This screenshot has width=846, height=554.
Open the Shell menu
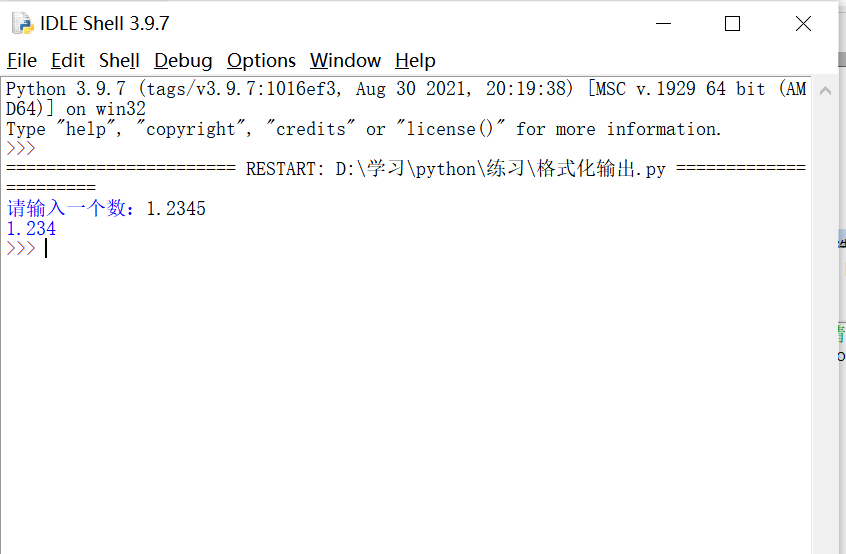(119, 60)
